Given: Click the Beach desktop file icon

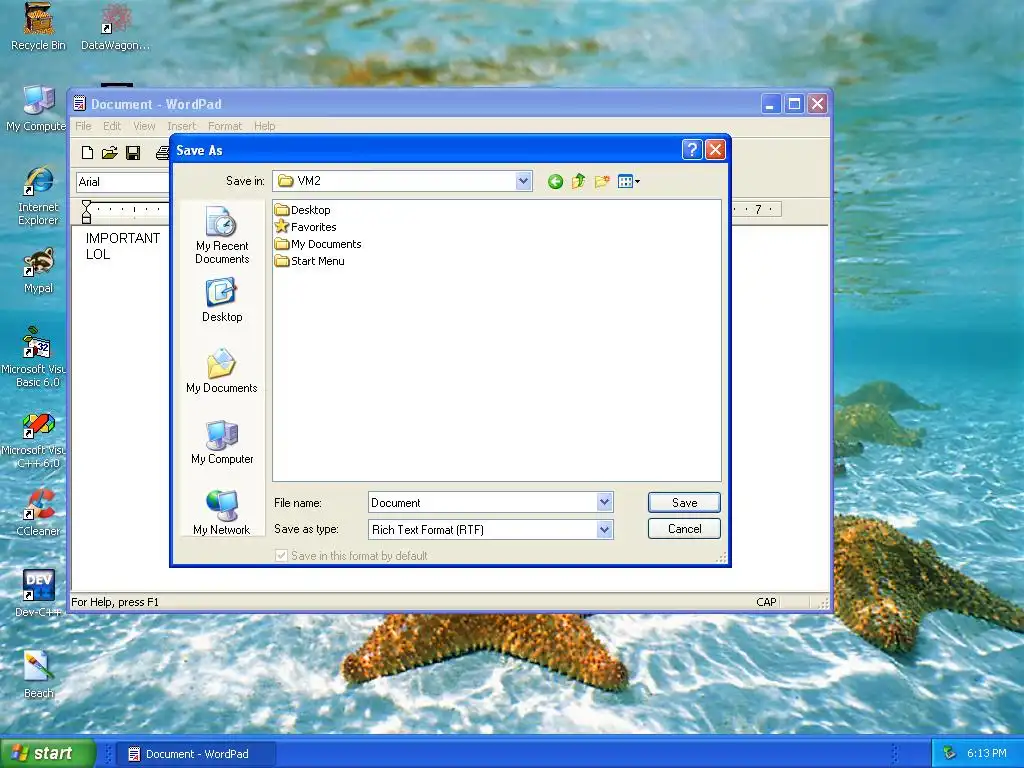Looking at the screenshot, I should [x=39, y=674].
